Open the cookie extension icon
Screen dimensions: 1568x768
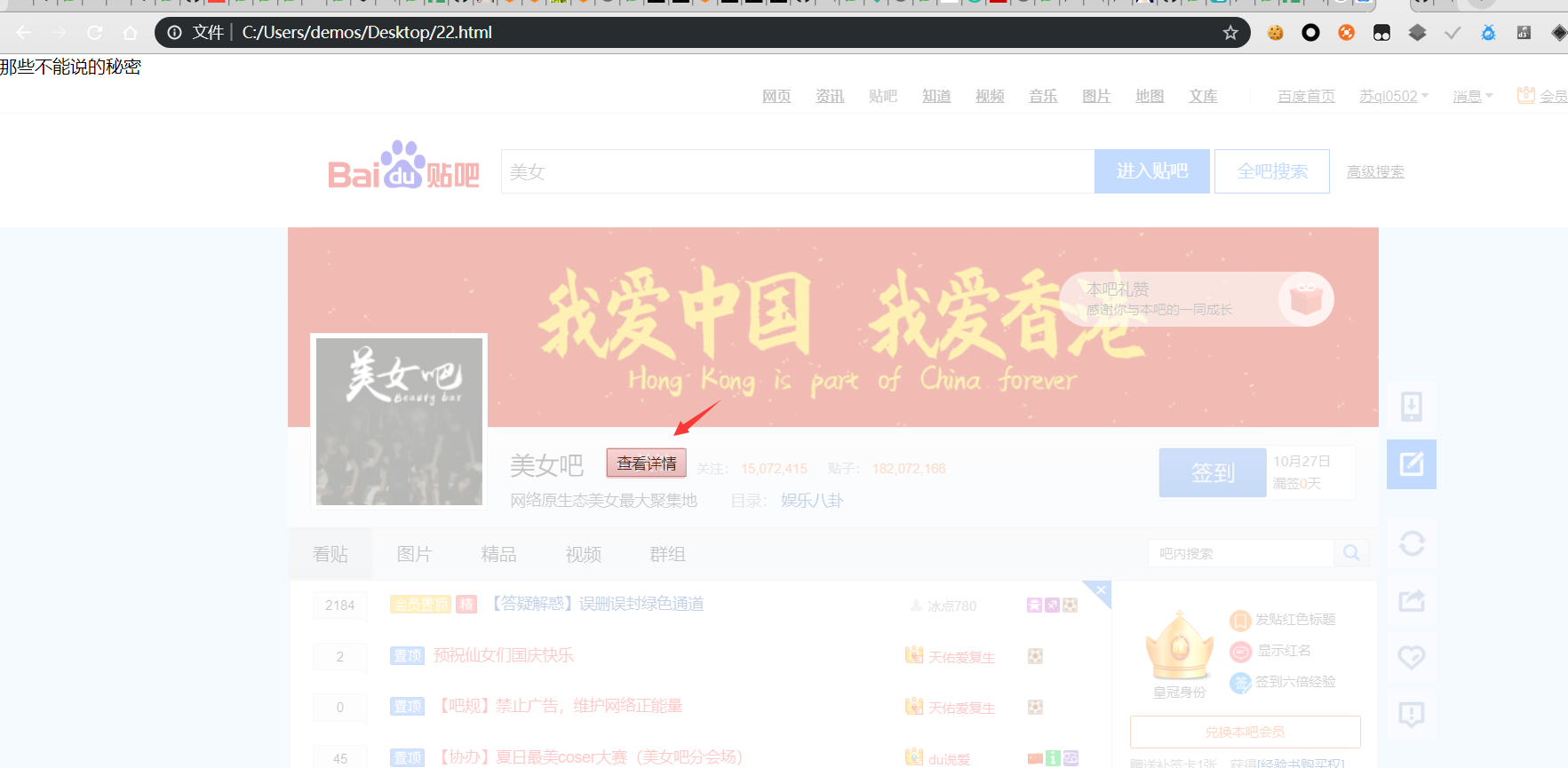[x=1276, y=33]
